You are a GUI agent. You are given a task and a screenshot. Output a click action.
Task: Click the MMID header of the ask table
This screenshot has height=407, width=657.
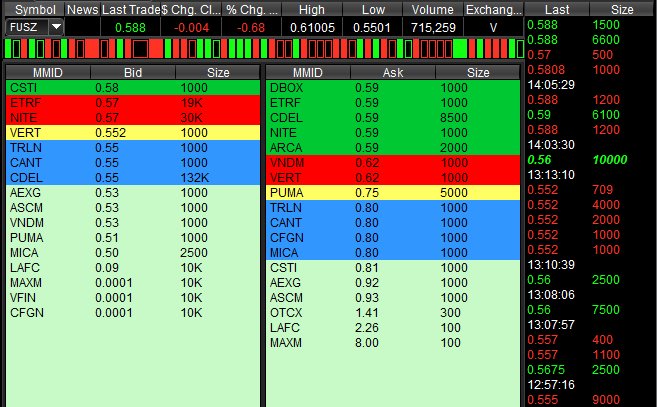[x=308, y=73]
